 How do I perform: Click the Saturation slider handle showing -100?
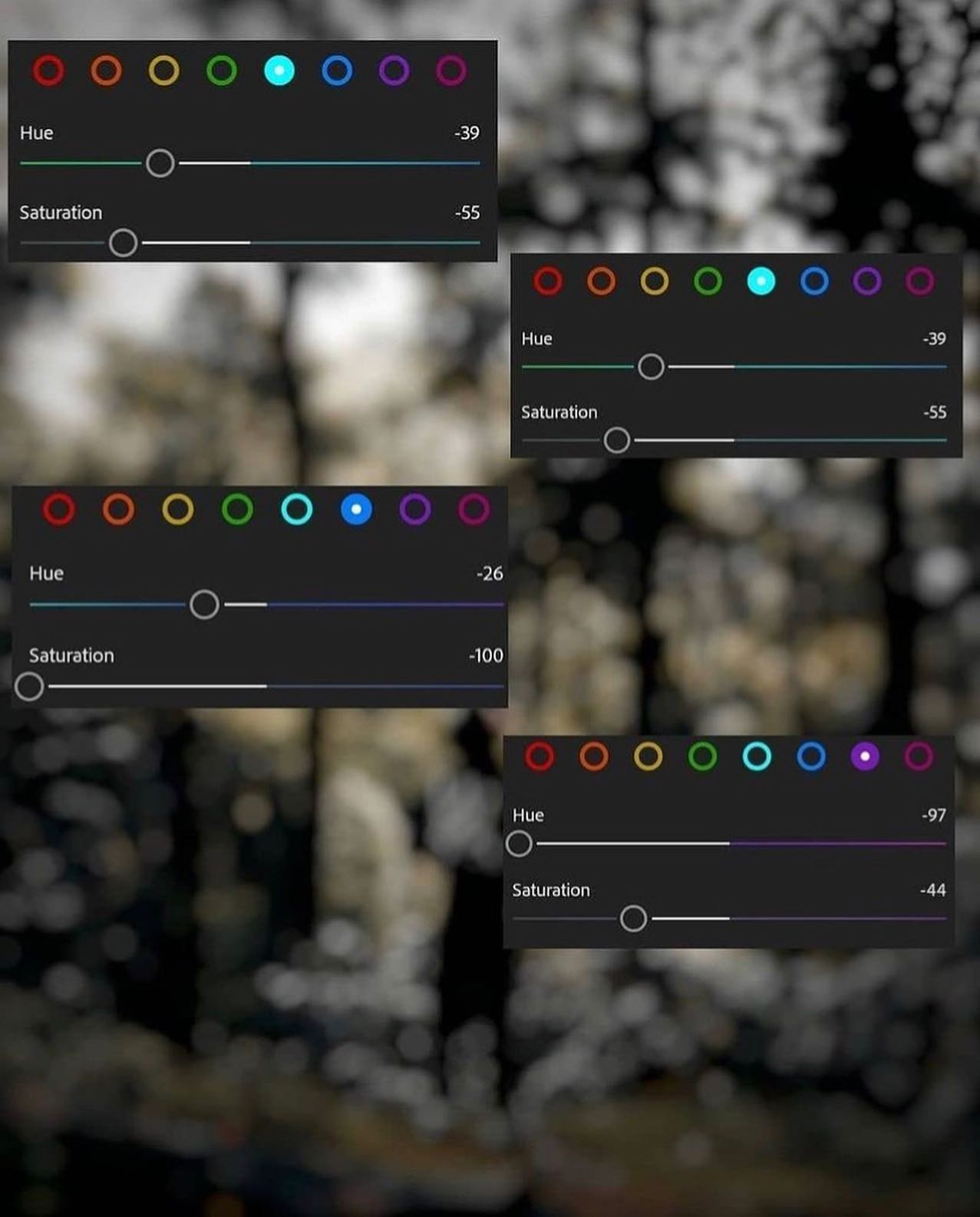pos(29,686)
